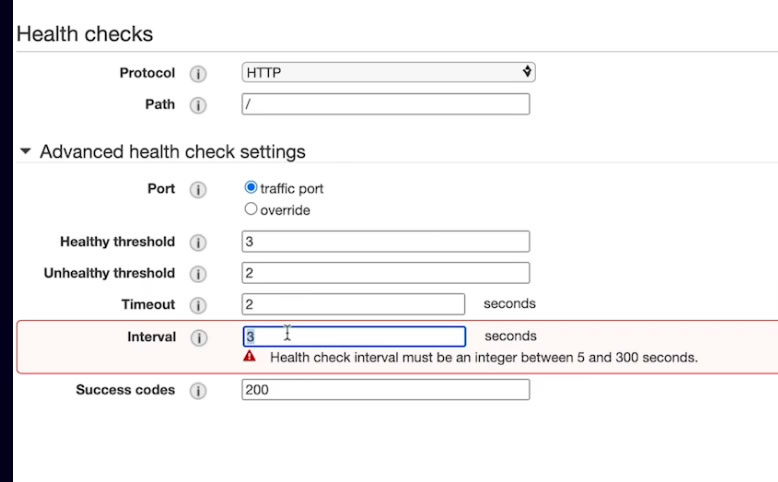Edit the Success codes field

coord(385,390)
